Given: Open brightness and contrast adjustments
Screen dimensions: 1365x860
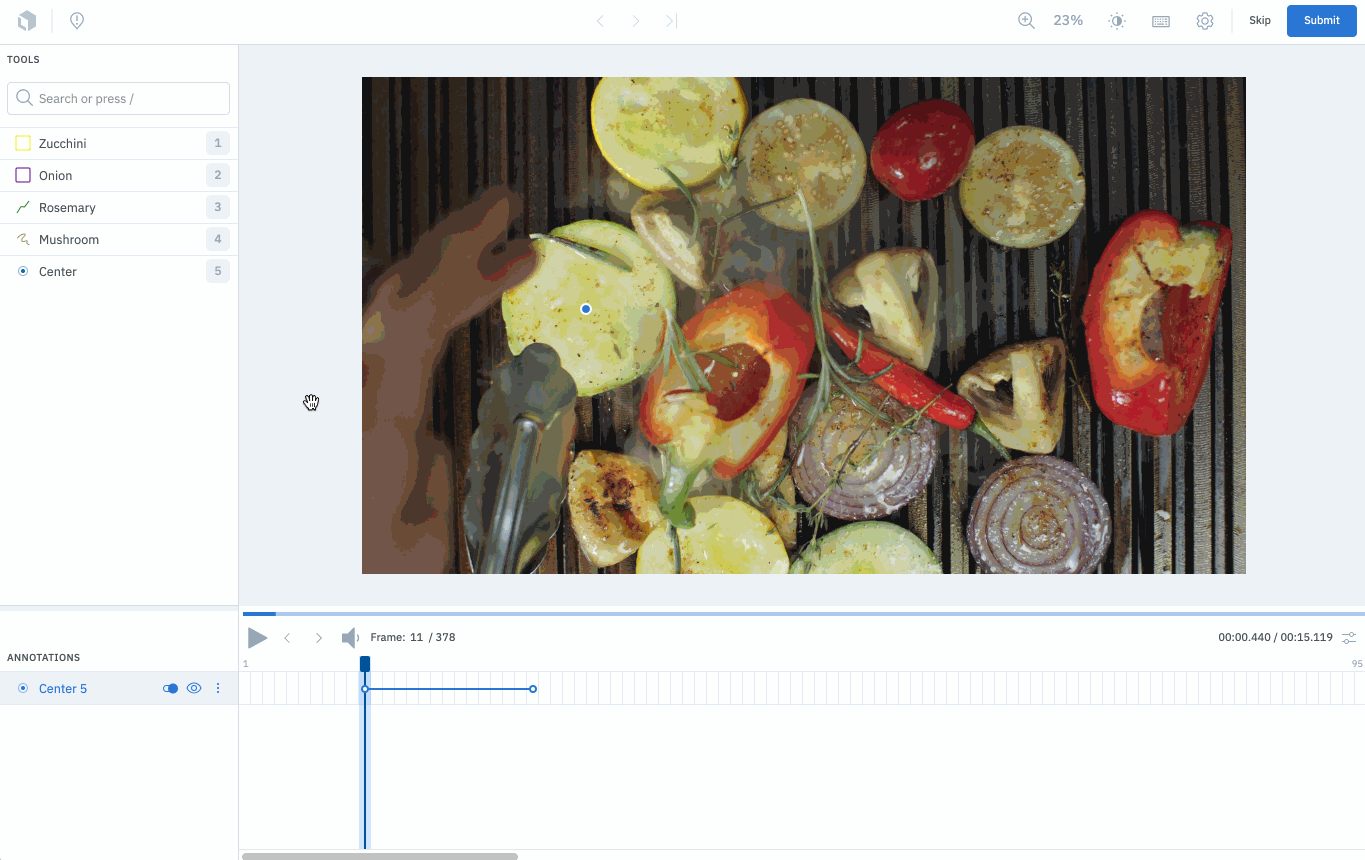Looking at the screenshot, I should 1117,21.
